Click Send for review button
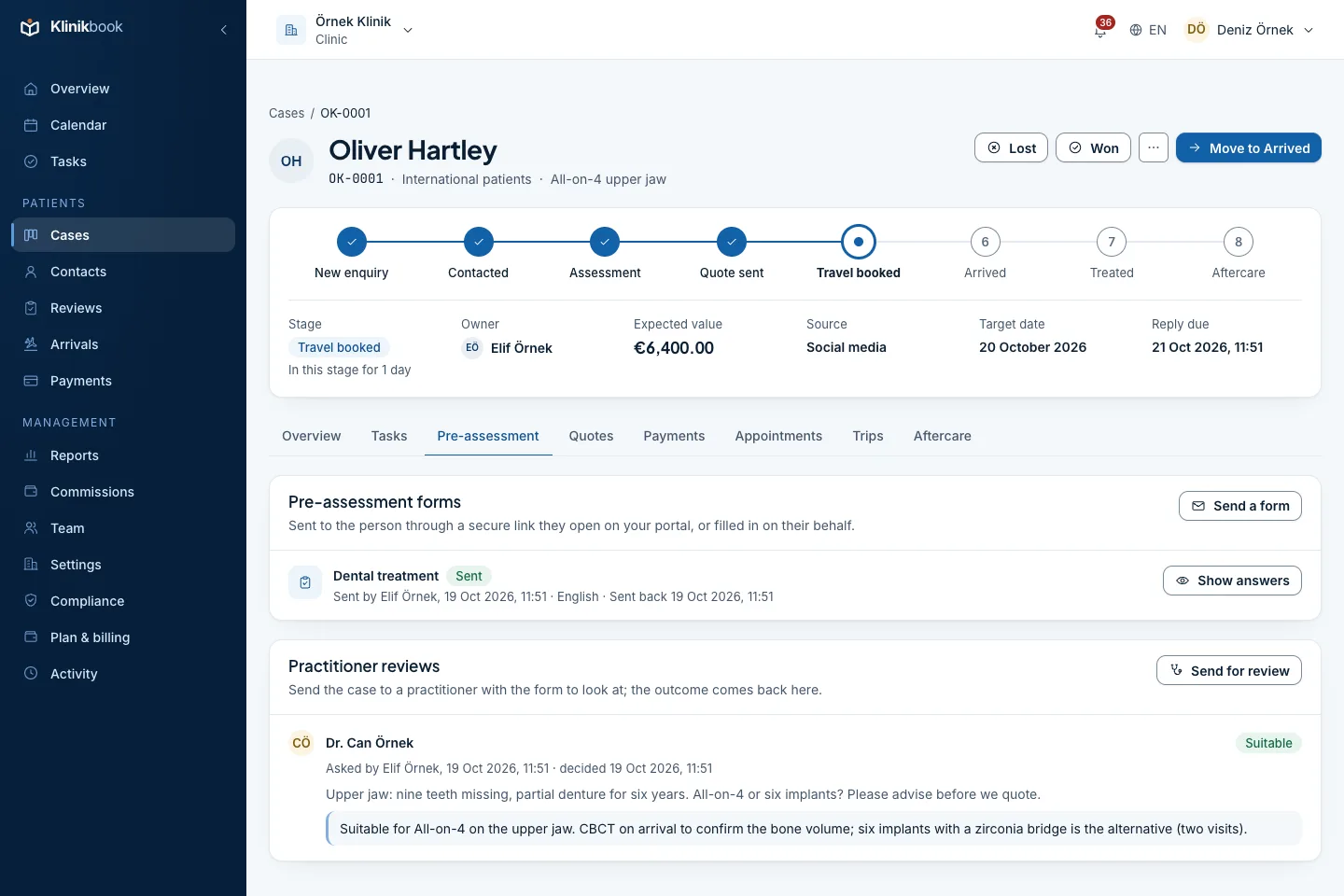This screenshot has height=896, width=1344. (1229, 670)
